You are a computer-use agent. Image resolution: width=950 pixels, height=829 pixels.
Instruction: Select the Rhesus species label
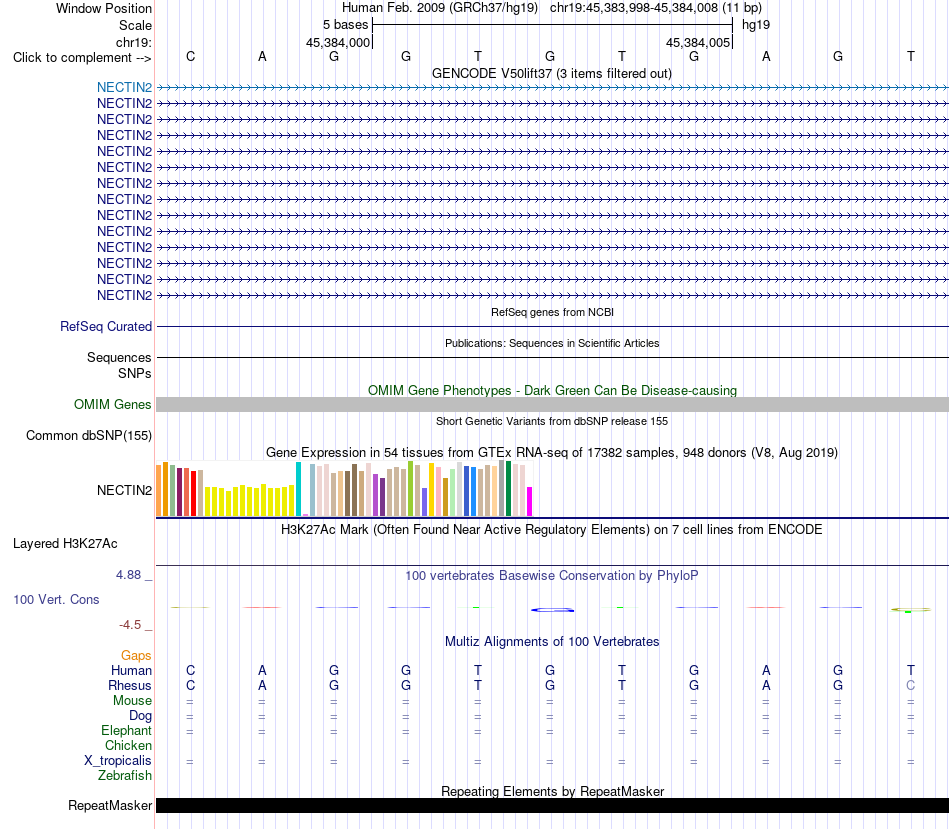[130, 685]
